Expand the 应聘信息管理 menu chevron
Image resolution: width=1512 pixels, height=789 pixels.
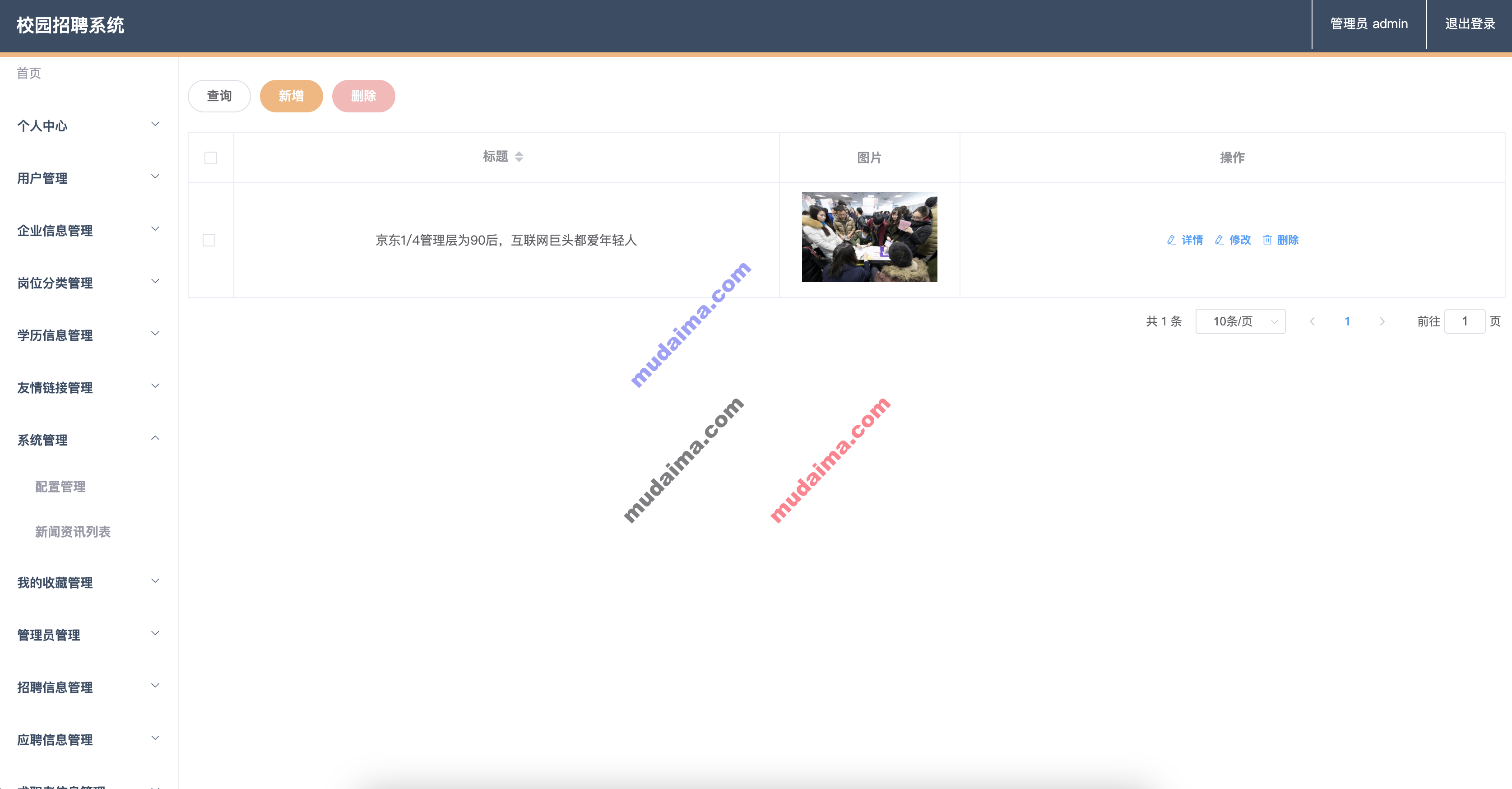coord(156,738)
